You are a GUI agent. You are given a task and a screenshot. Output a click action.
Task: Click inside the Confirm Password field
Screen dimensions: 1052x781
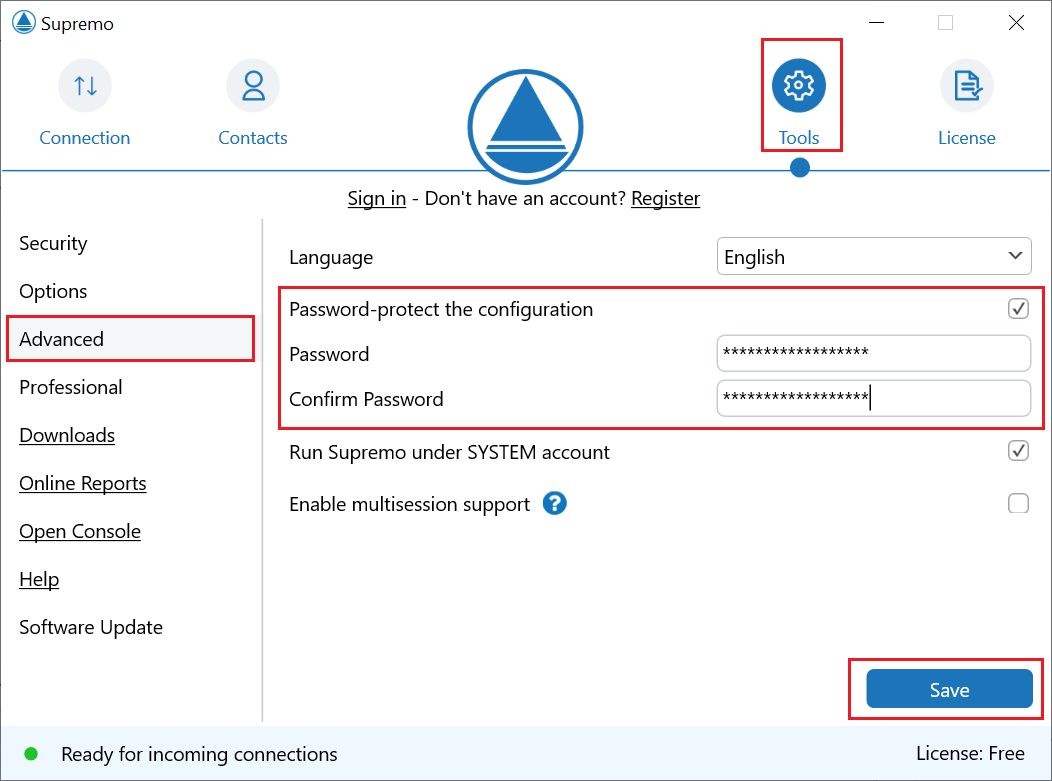874,398
